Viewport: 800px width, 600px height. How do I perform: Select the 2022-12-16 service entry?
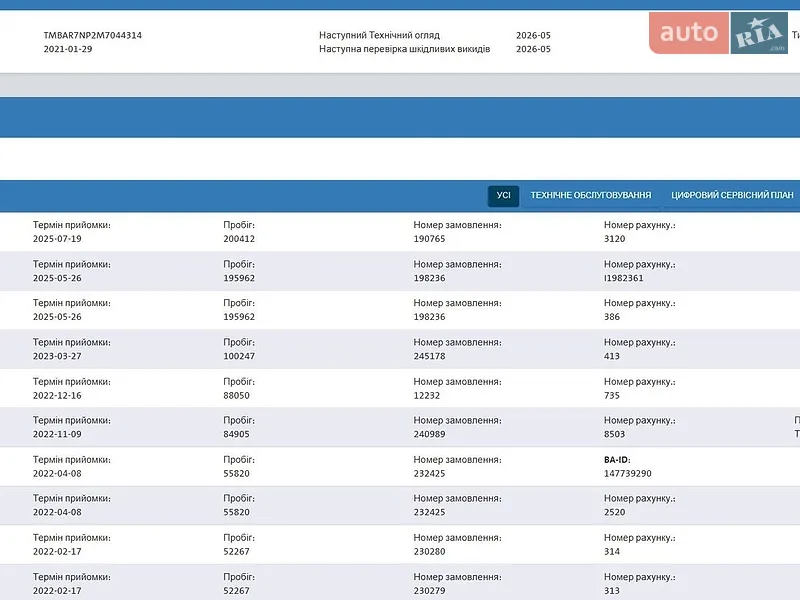pyautogui.click(x=400, y=388)
